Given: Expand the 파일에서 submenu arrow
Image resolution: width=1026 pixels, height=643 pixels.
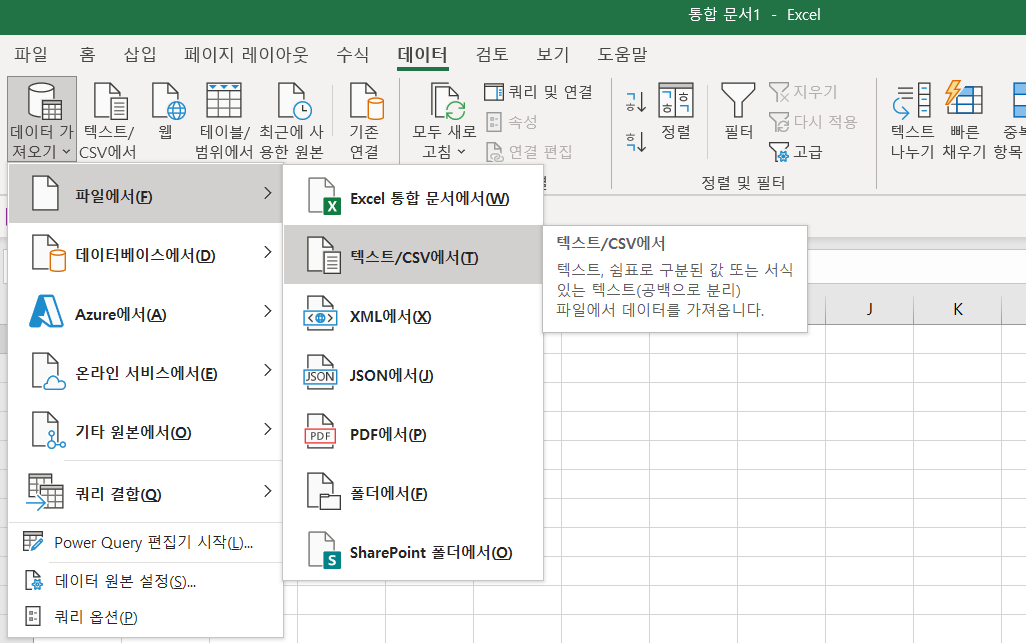Looking at the screenshot, I should point(267,194).
